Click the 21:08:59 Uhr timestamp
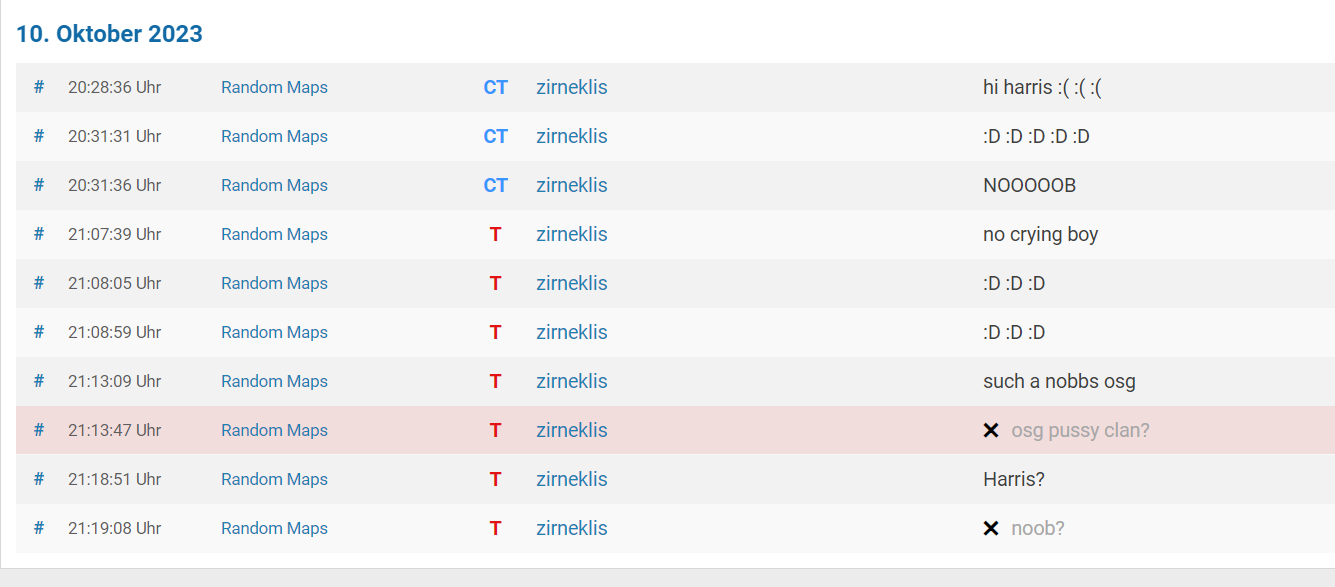Viewport: 1335px width, 587px height. 114,332
